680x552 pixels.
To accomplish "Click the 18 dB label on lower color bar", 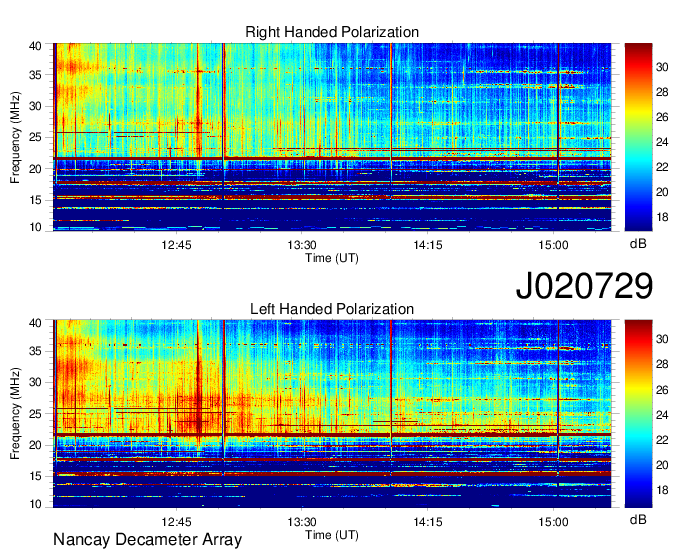I will (x=662, y=491).
